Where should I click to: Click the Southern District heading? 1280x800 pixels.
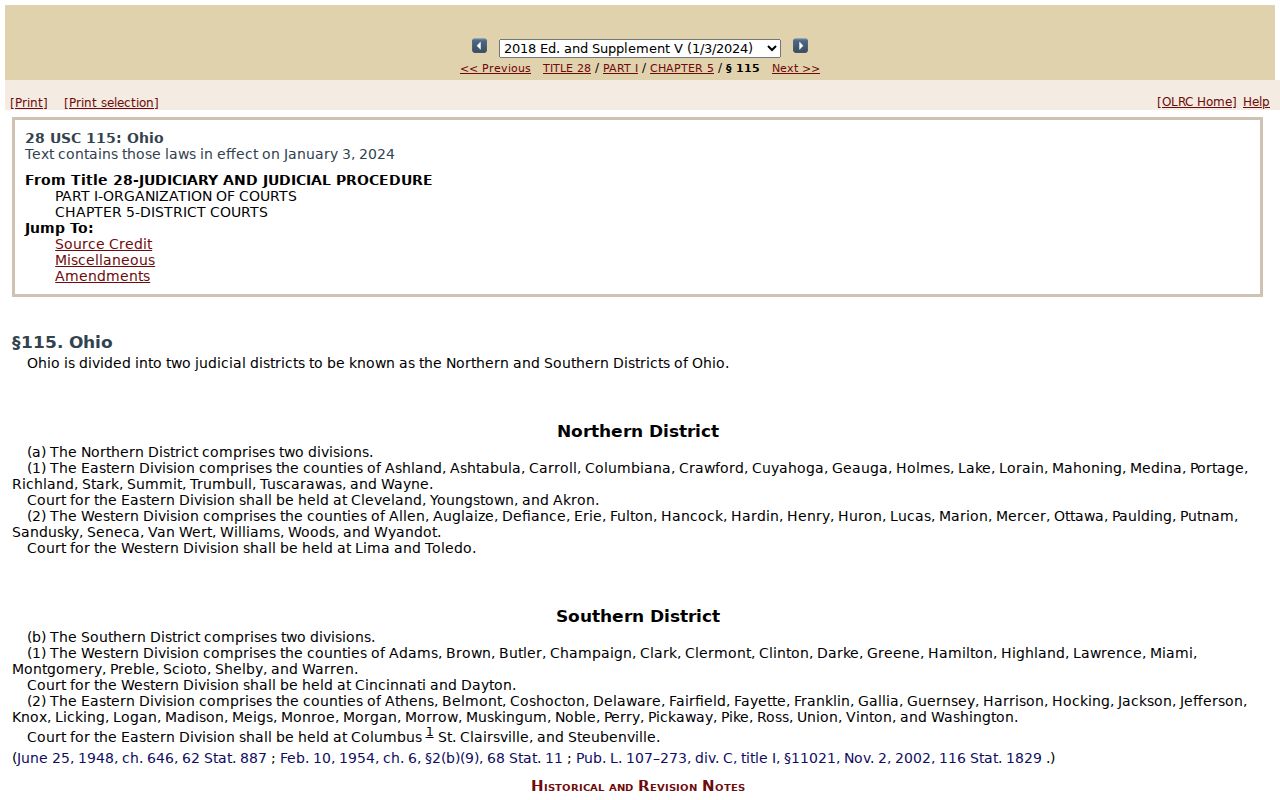click(x=638, y=616)
